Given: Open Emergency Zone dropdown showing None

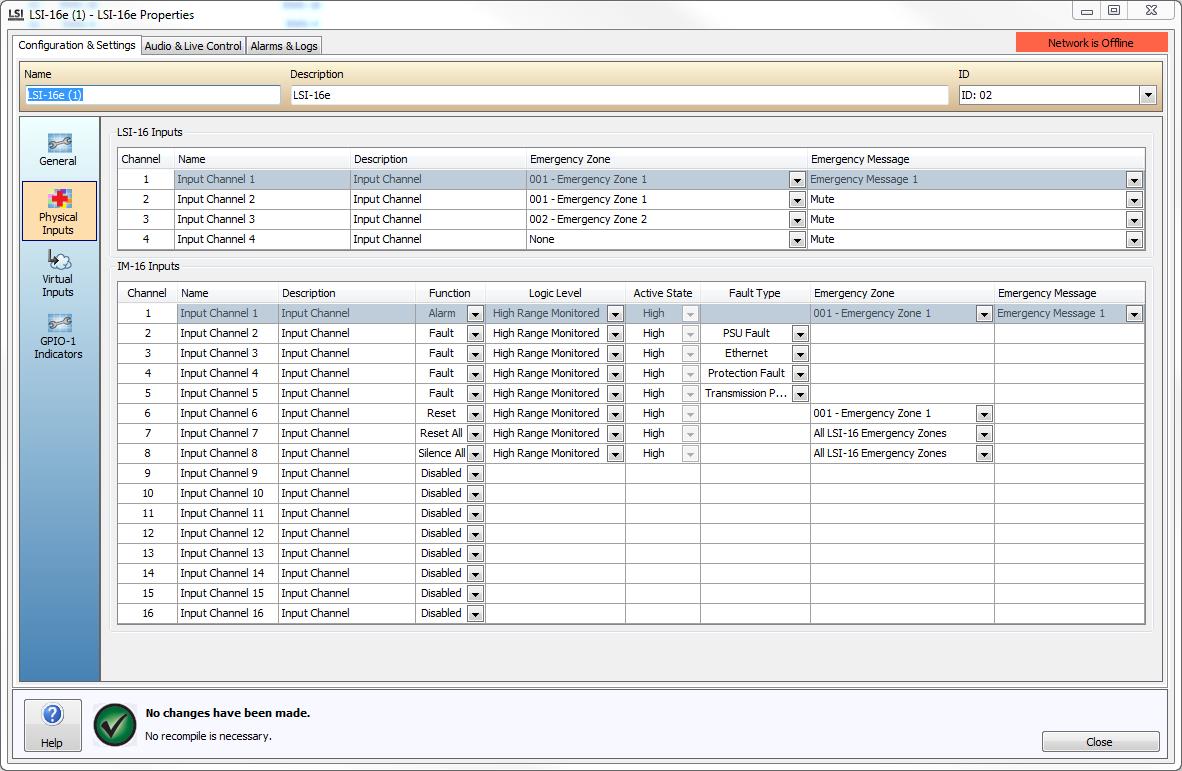Looking at the screenshot, I should click(797, 240).
